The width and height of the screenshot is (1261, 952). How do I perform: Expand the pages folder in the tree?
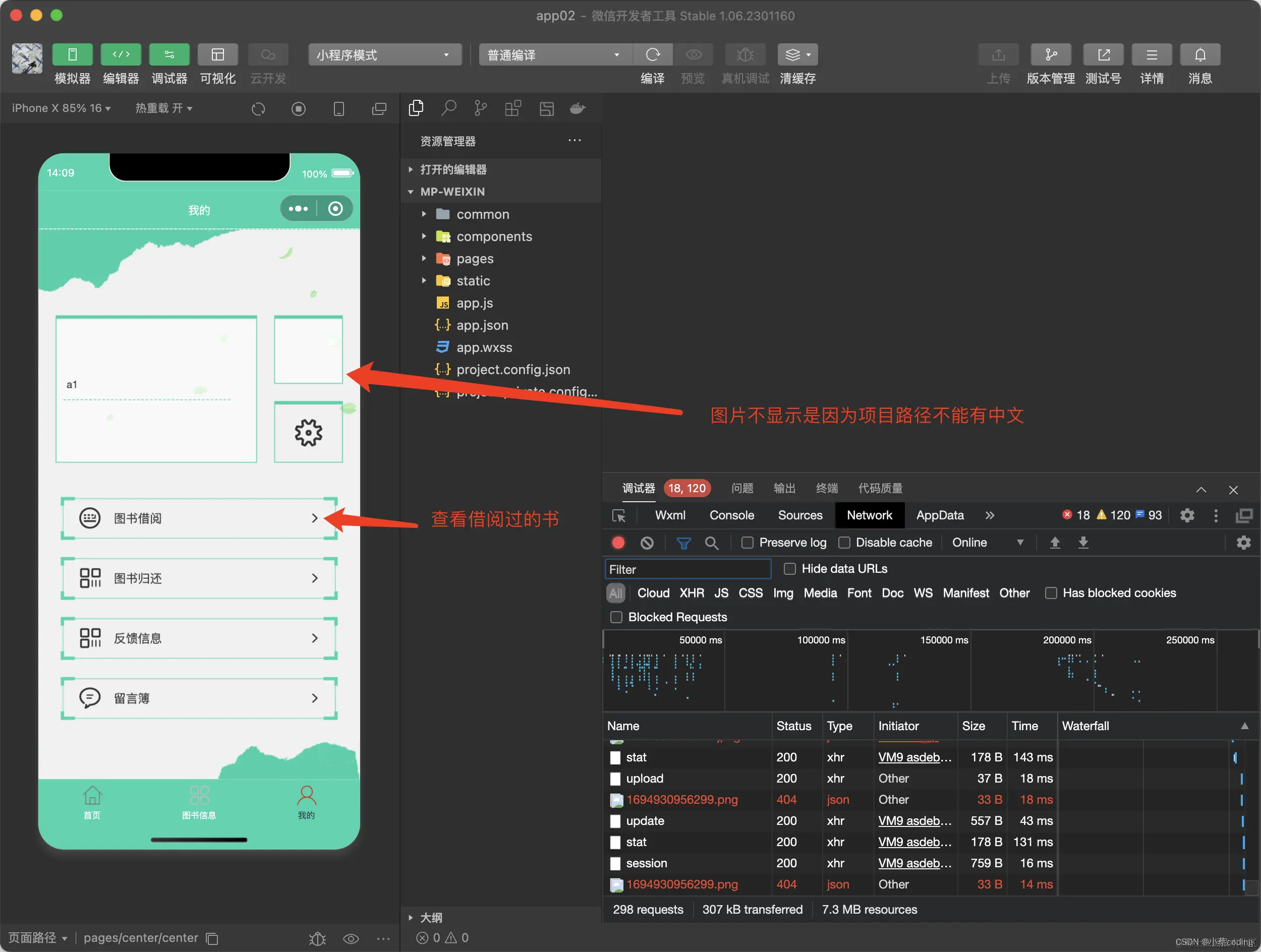click(x=474, y=259)
